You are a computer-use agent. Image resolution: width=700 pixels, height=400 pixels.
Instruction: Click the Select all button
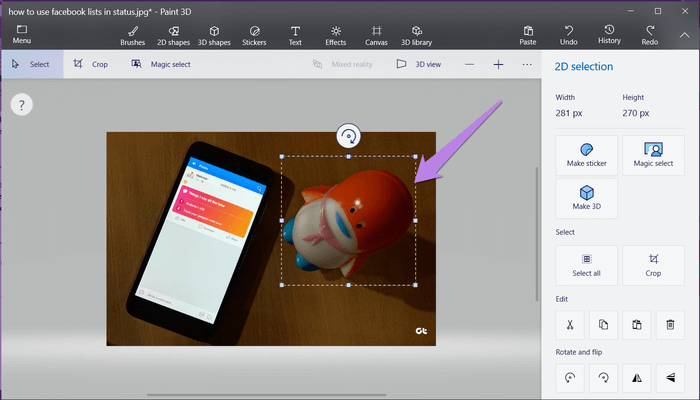tap(586, 265)
